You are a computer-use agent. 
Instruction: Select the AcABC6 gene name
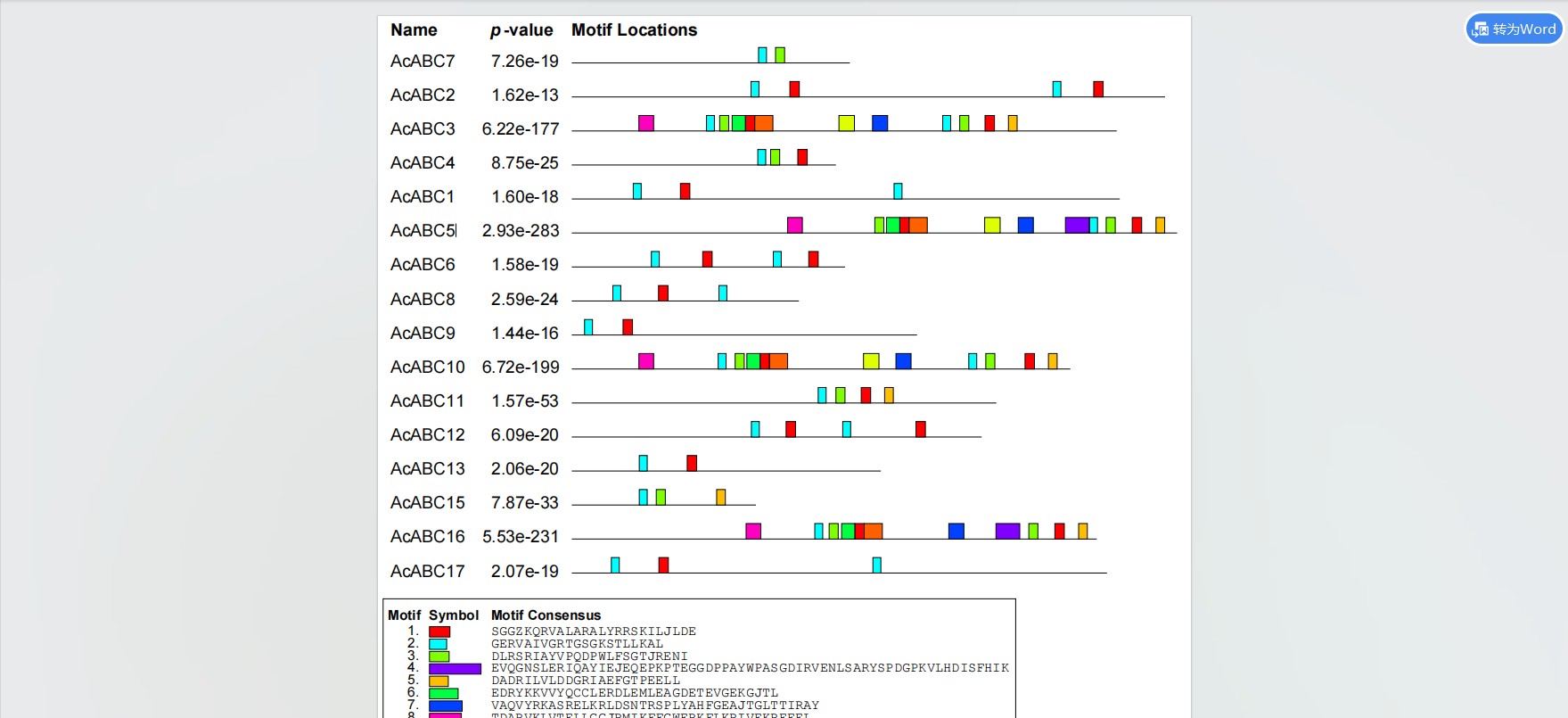tap(423, 265)
